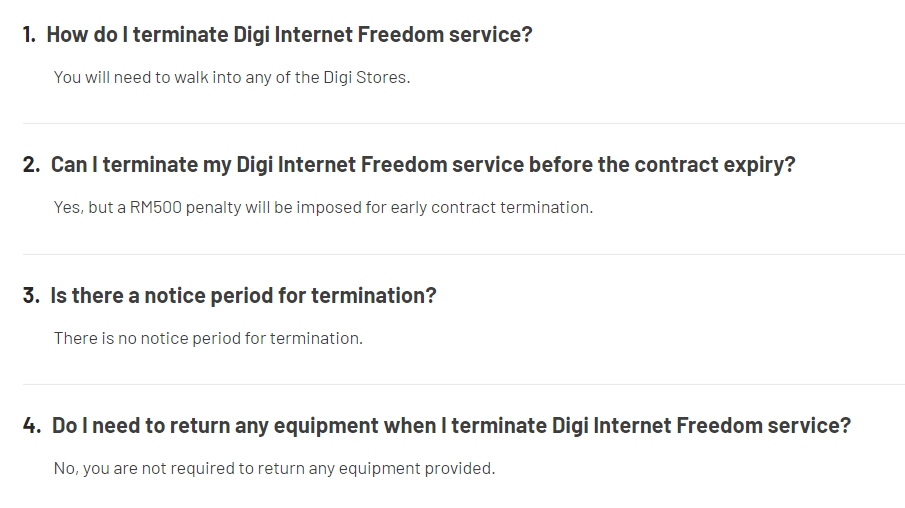Click the answer 'There is no notice period'

208,338
